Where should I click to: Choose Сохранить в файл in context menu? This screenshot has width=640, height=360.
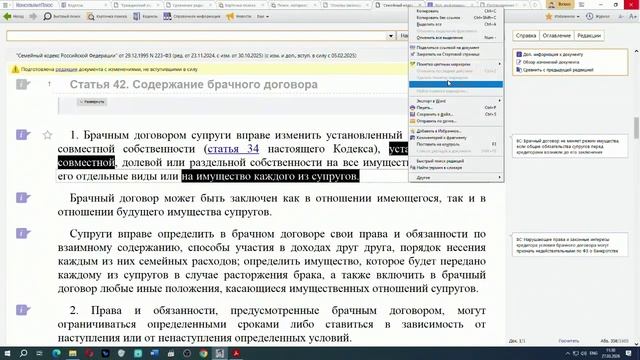(x=456, y=114)
